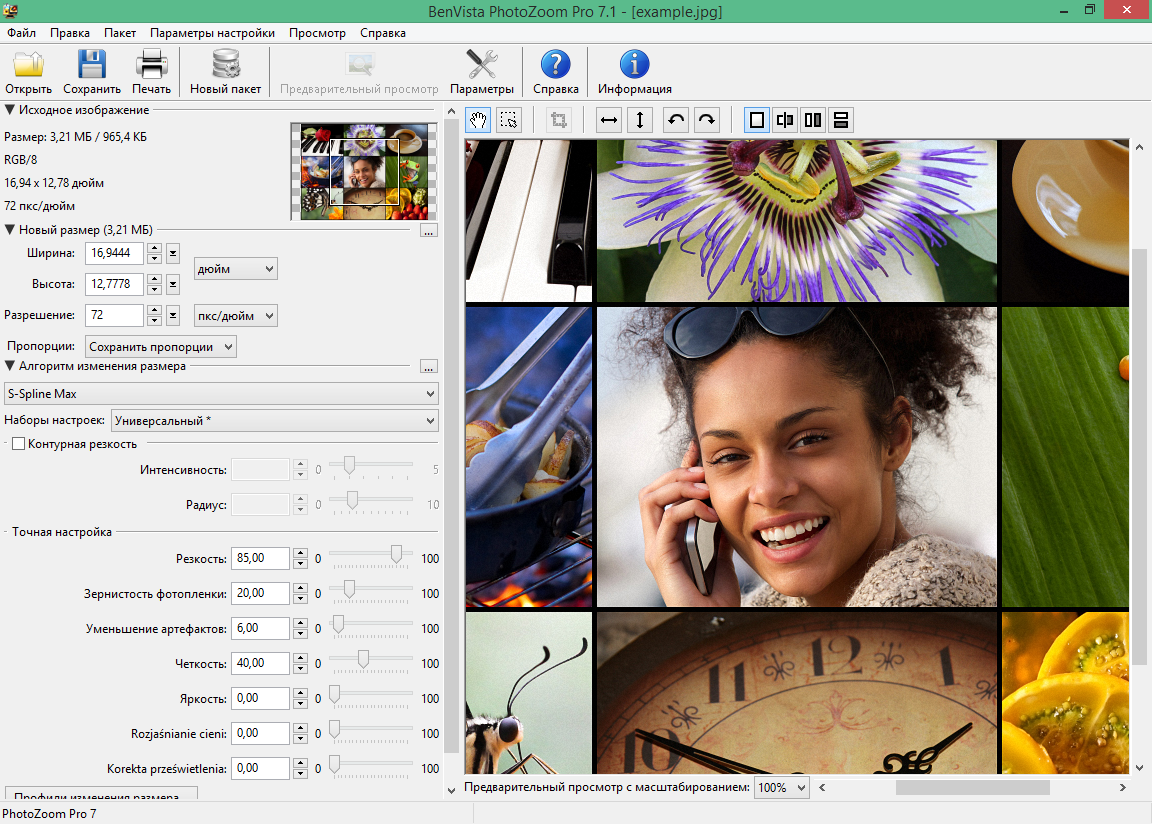The image size is (1152, 824).
Task: Click the Профили изменения размера button
Action: [101, 794]
